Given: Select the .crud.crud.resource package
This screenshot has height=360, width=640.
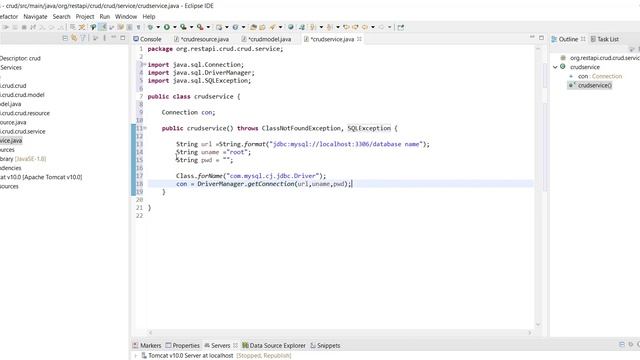Looking at the screenshot, I should 25,113.
